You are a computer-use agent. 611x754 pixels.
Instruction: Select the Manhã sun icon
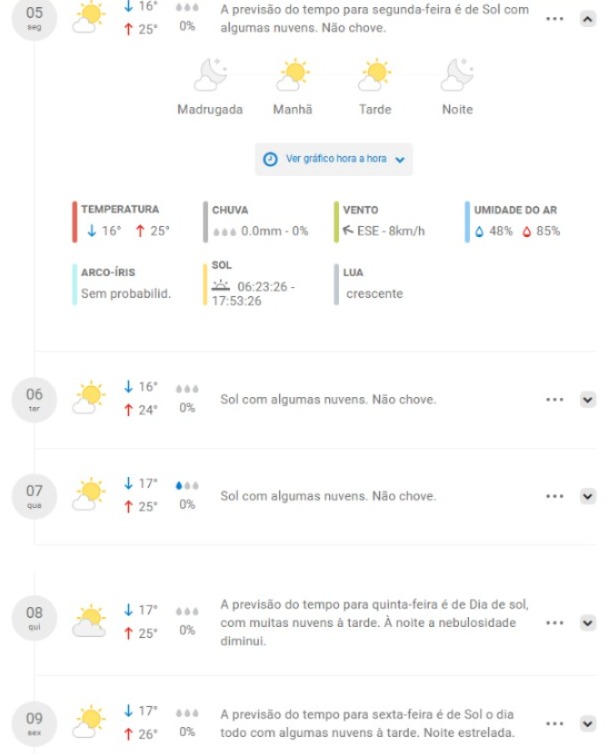(x=293, y=75)
